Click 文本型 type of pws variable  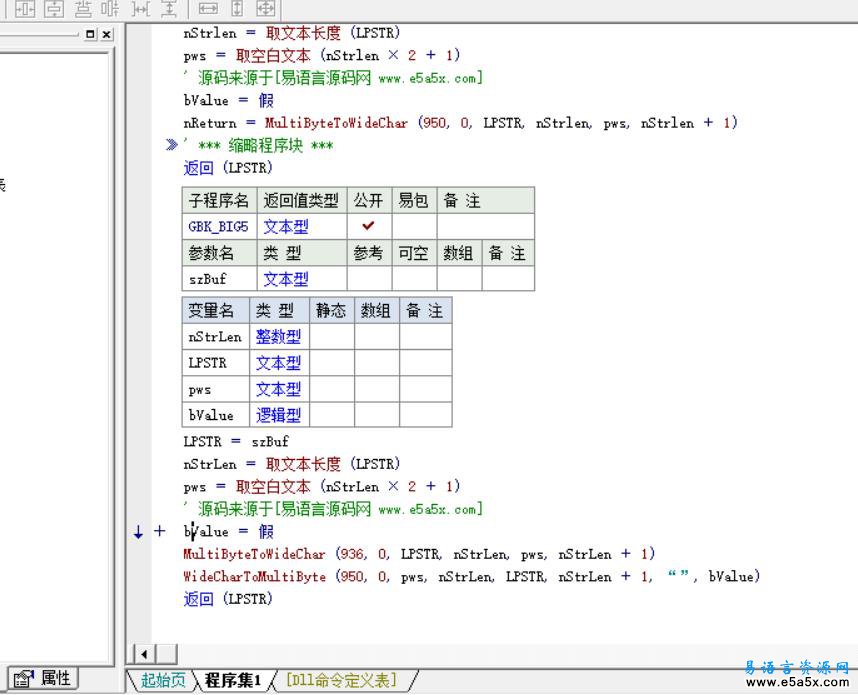pos(279,389)
